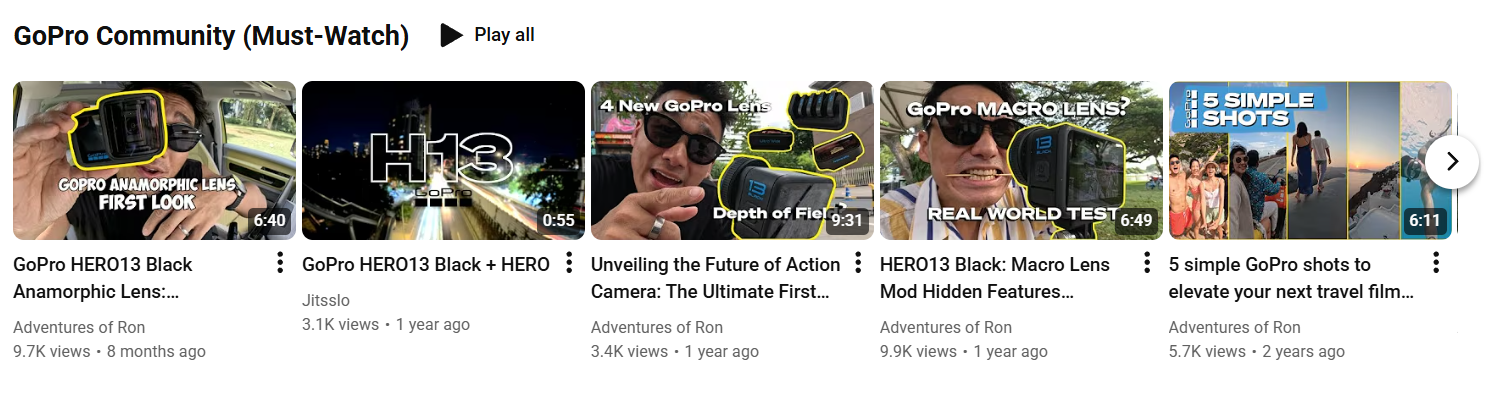Open title GoPro HERO13 Black Anamorphic Lens

tap(103, 278)
